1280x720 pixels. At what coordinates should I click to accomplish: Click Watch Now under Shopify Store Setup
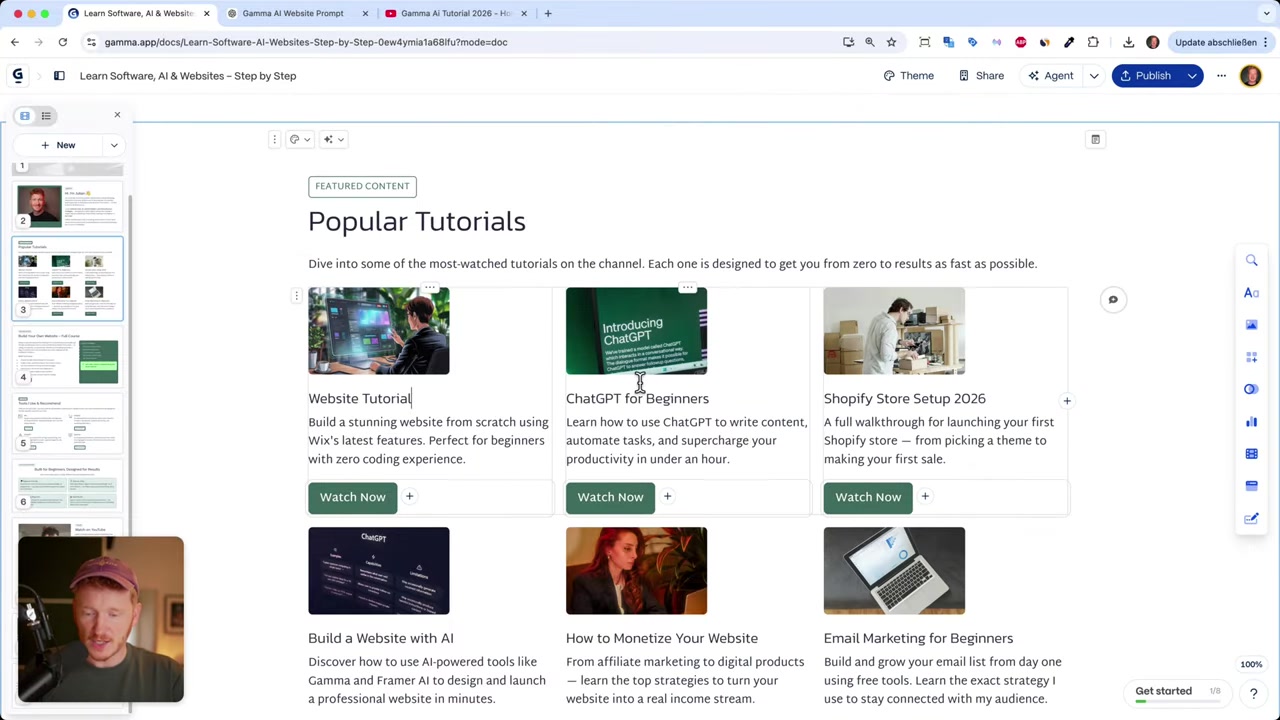(x=868, y=497)
